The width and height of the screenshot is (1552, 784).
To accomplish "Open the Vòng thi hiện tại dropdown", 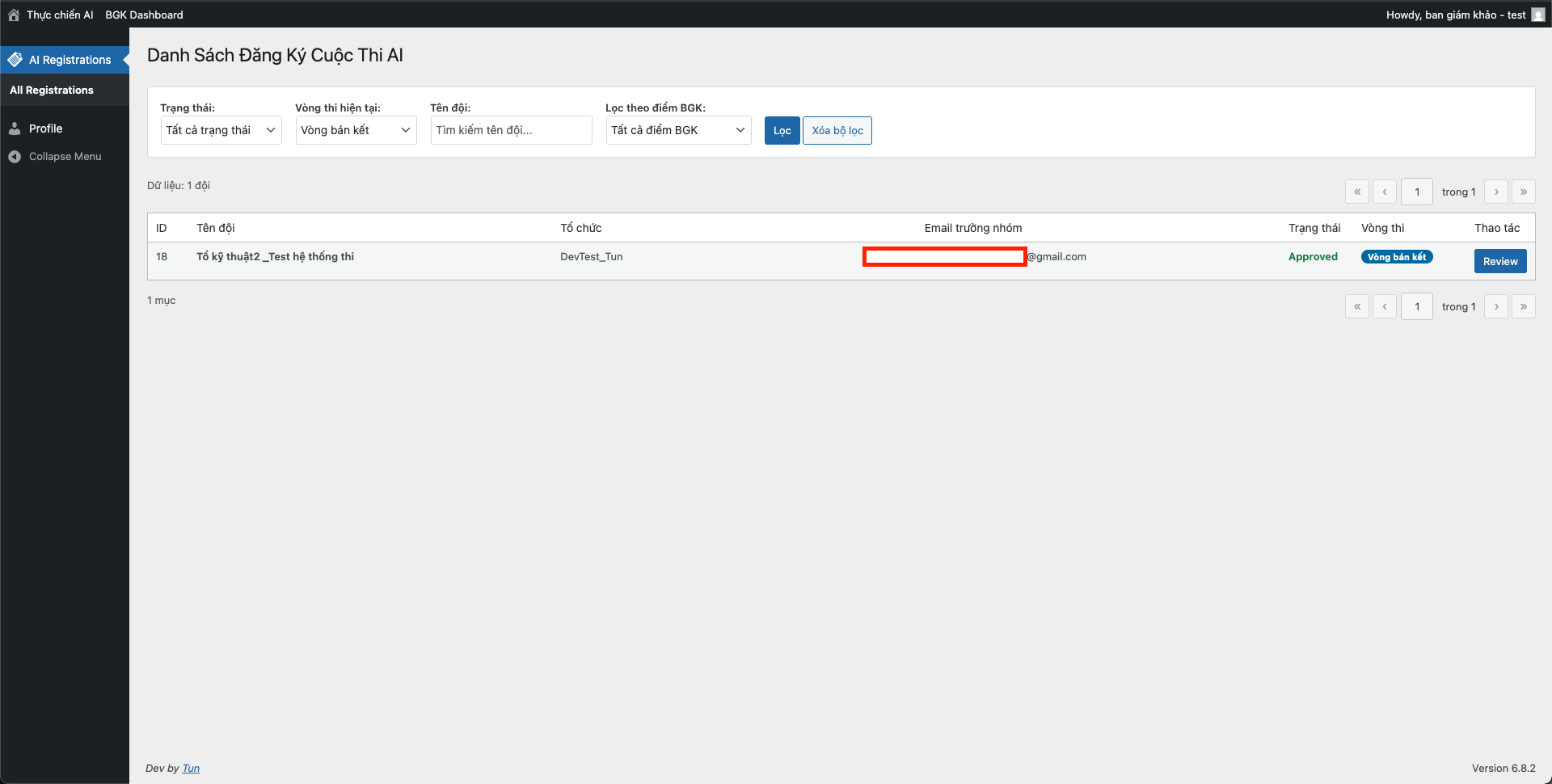I will click(356, 130).
